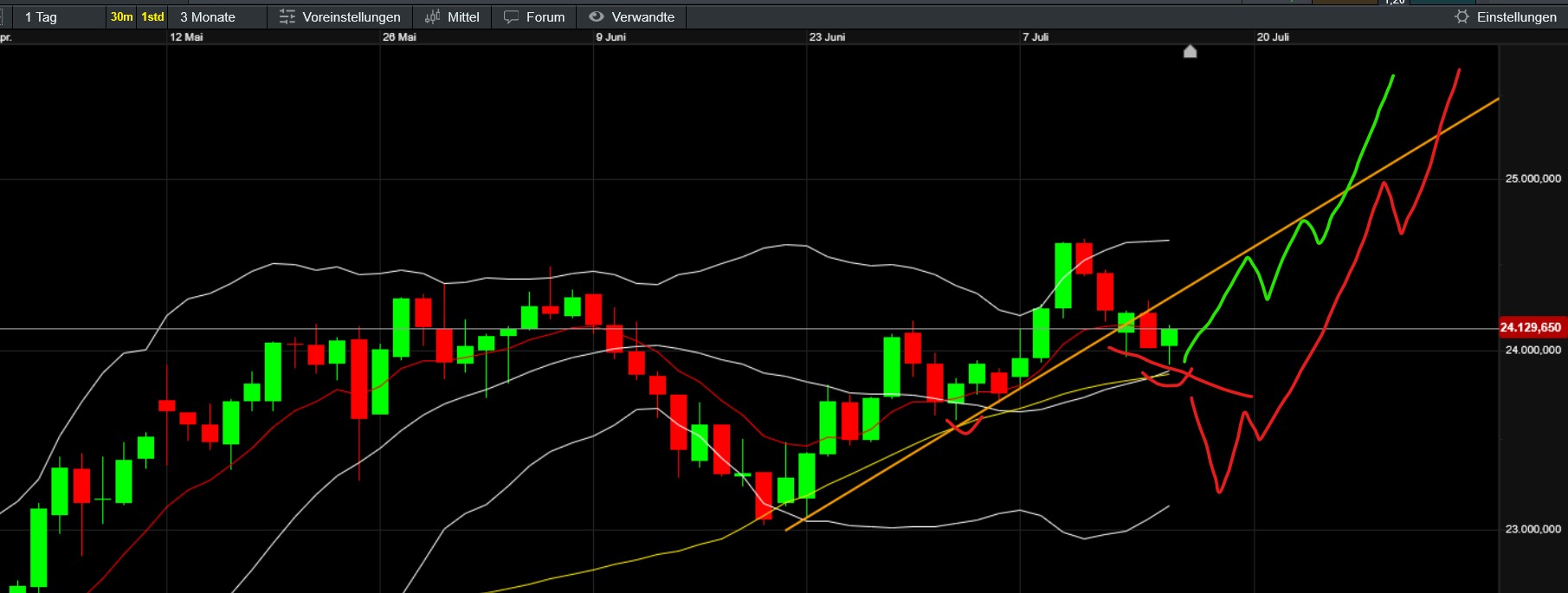Viewport: 1568px width, 593px height.
Task: Click the white marker below the date axis
Action: coord(1191,52)
